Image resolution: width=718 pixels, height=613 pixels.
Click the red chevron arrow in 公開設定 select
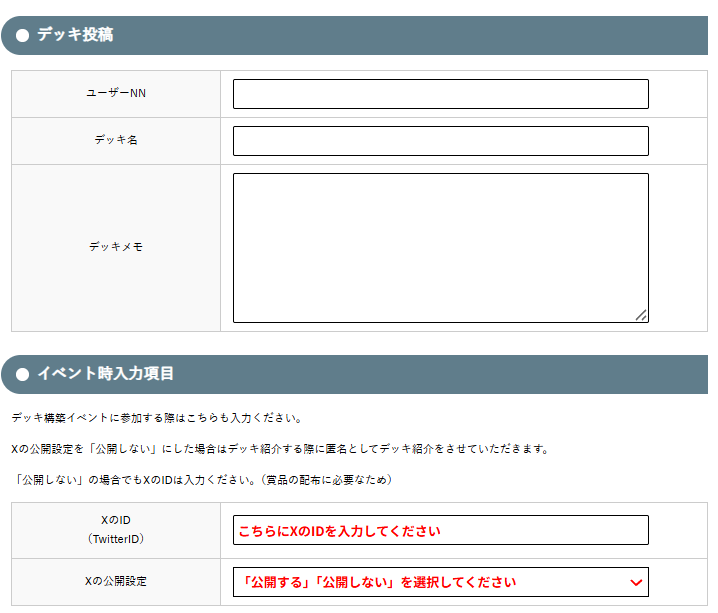pyautogui.click(x=636, y=582)
